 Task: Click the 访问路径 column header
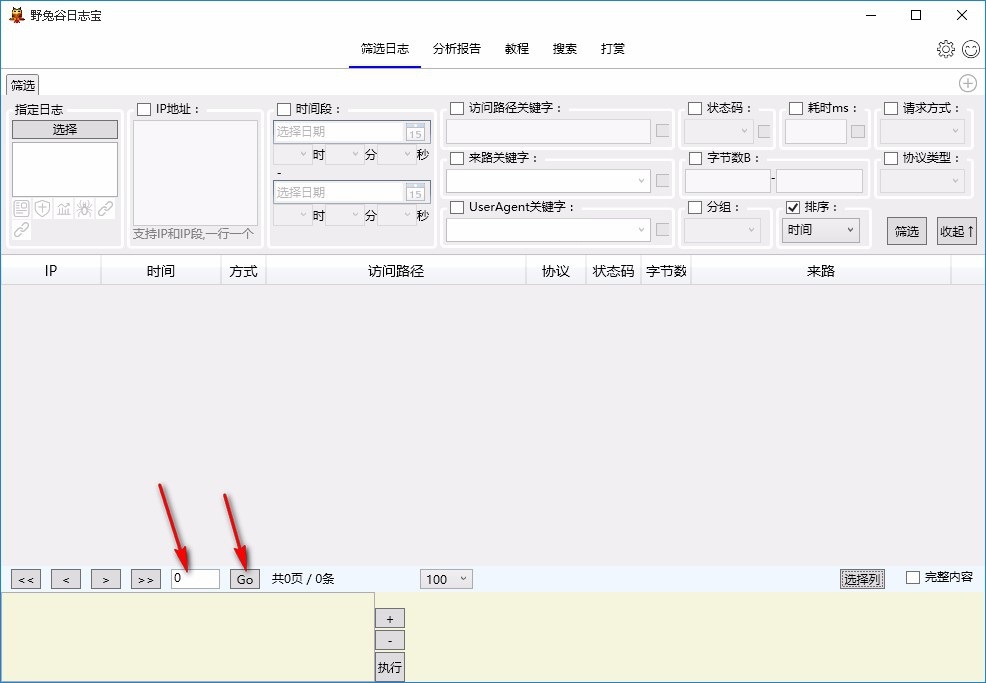(396, 271)
